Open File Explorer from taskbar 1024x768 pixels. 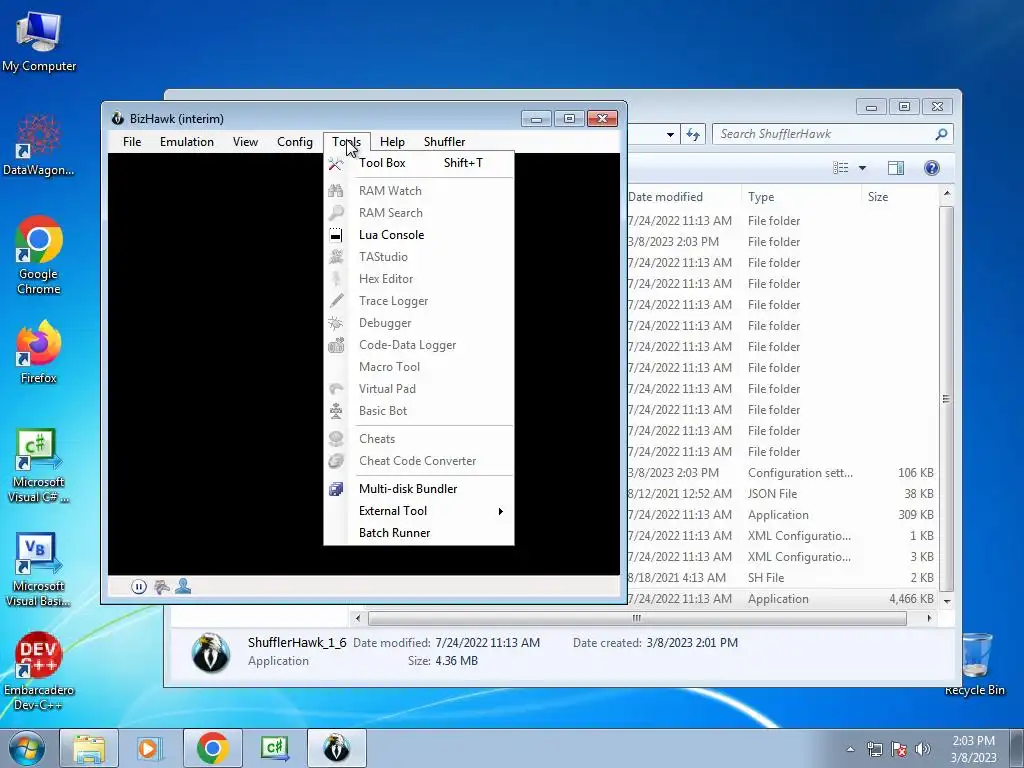coord(89,748)
